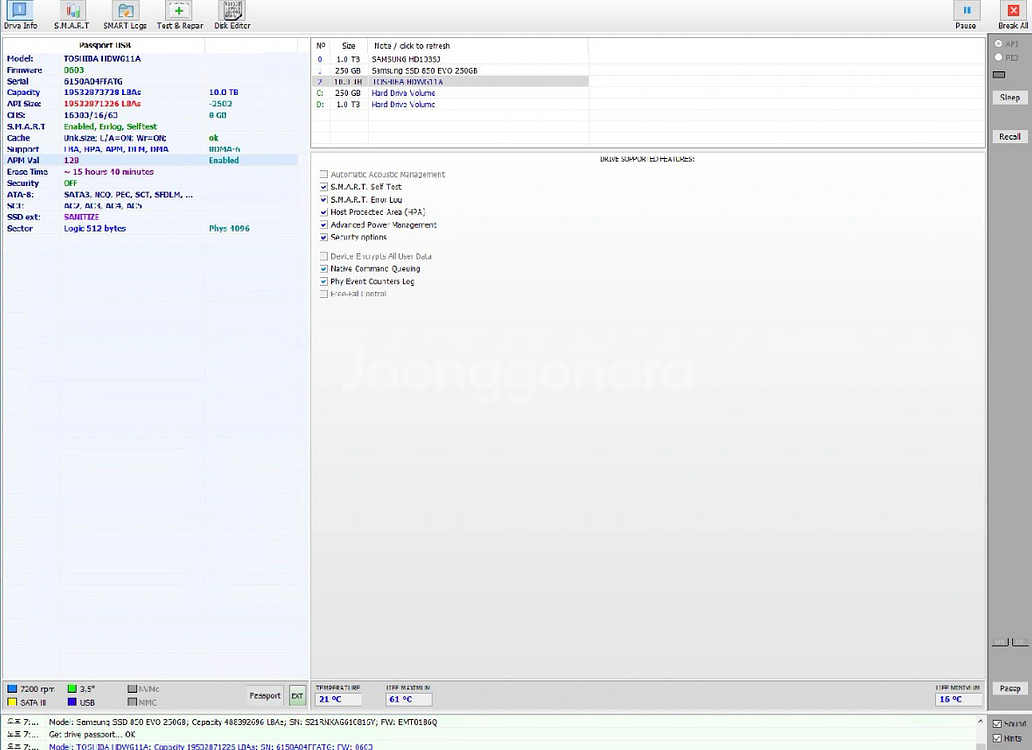
Task: Open the S.M.A.R.T toolbar icon
Action: pos(71,14)
